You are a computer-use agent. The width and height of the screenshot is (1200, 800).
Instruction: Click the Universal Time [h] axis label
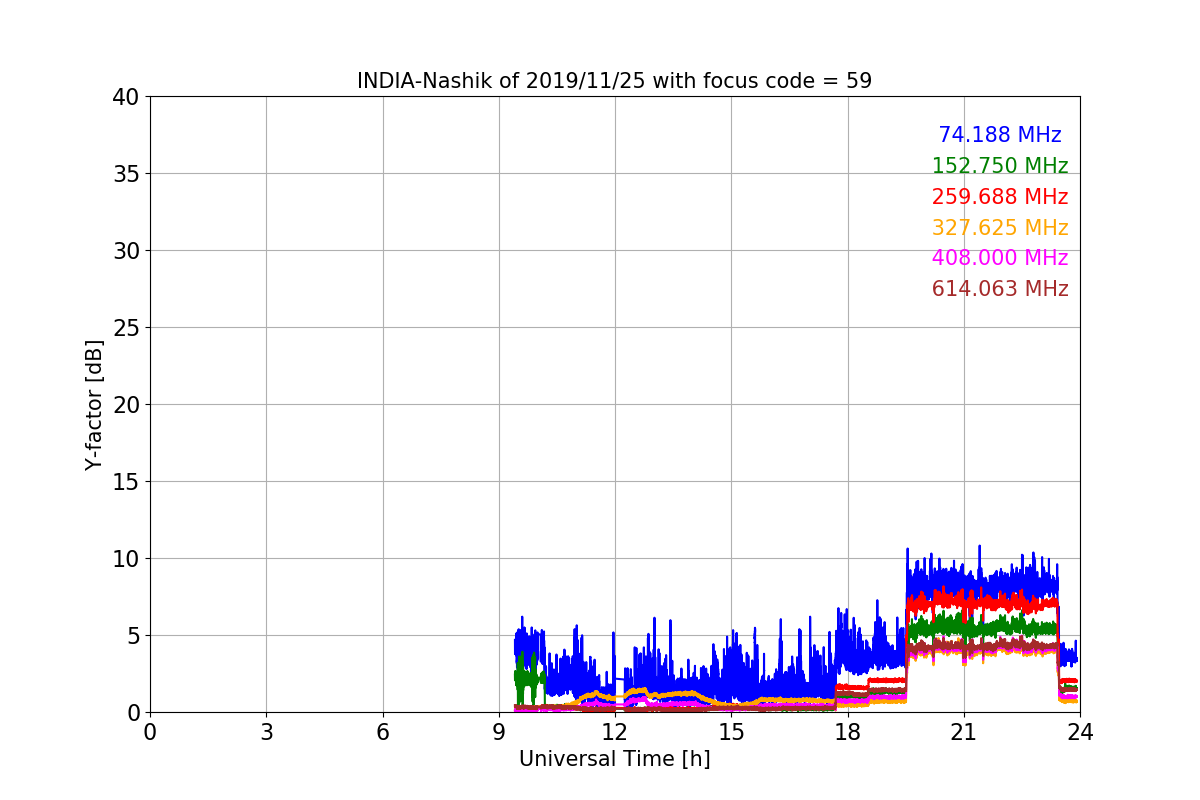coord(614,759)
